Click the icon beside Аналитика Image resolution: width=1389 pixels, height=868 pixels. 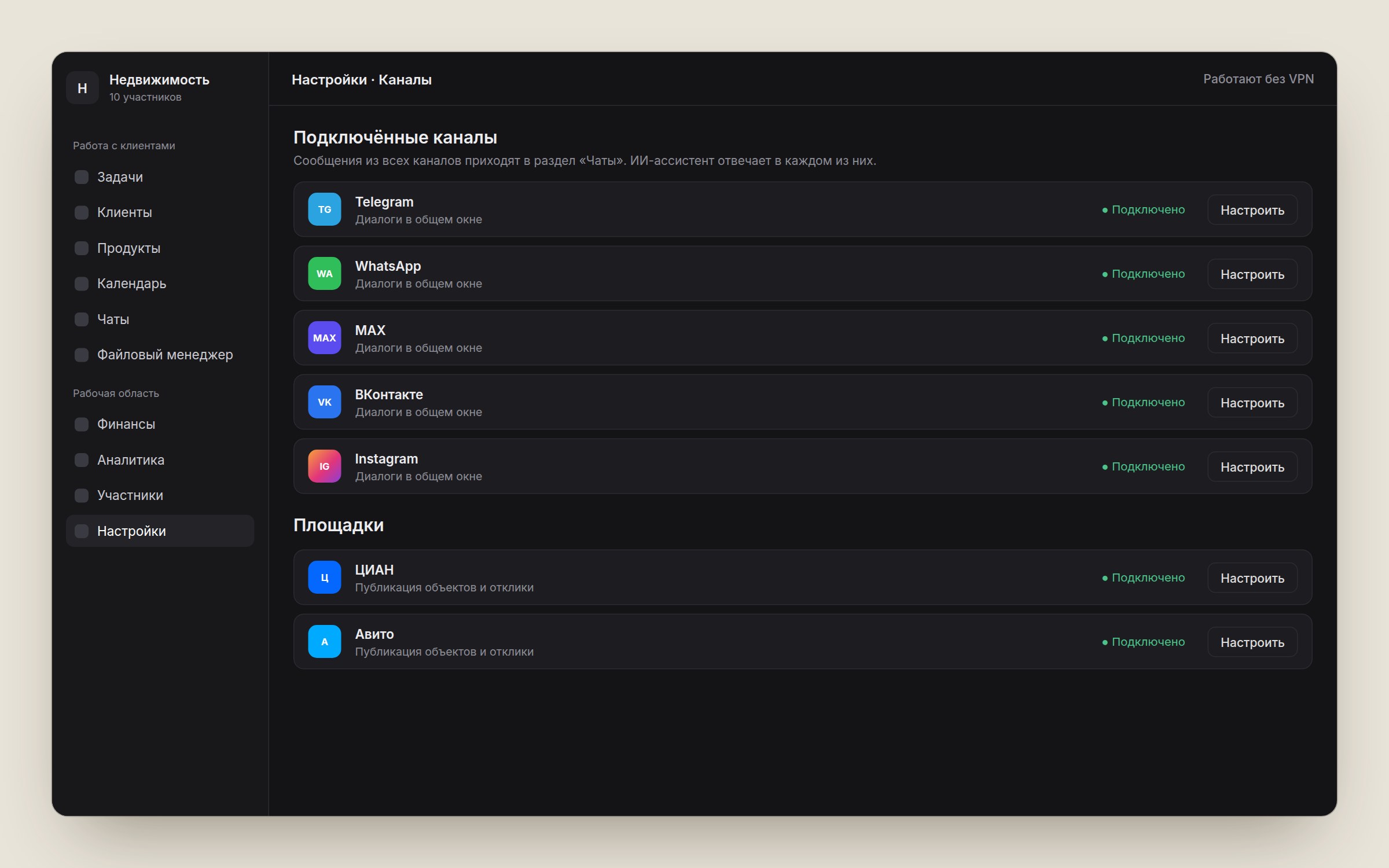[82, 460]
